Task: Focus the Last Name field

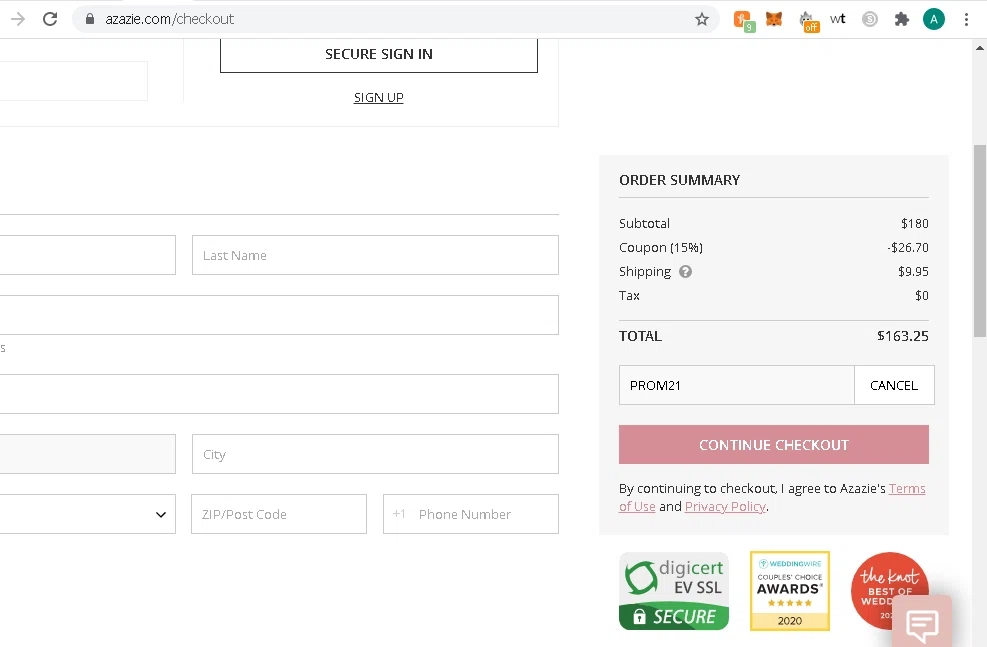Action: [x=374, y=255]
